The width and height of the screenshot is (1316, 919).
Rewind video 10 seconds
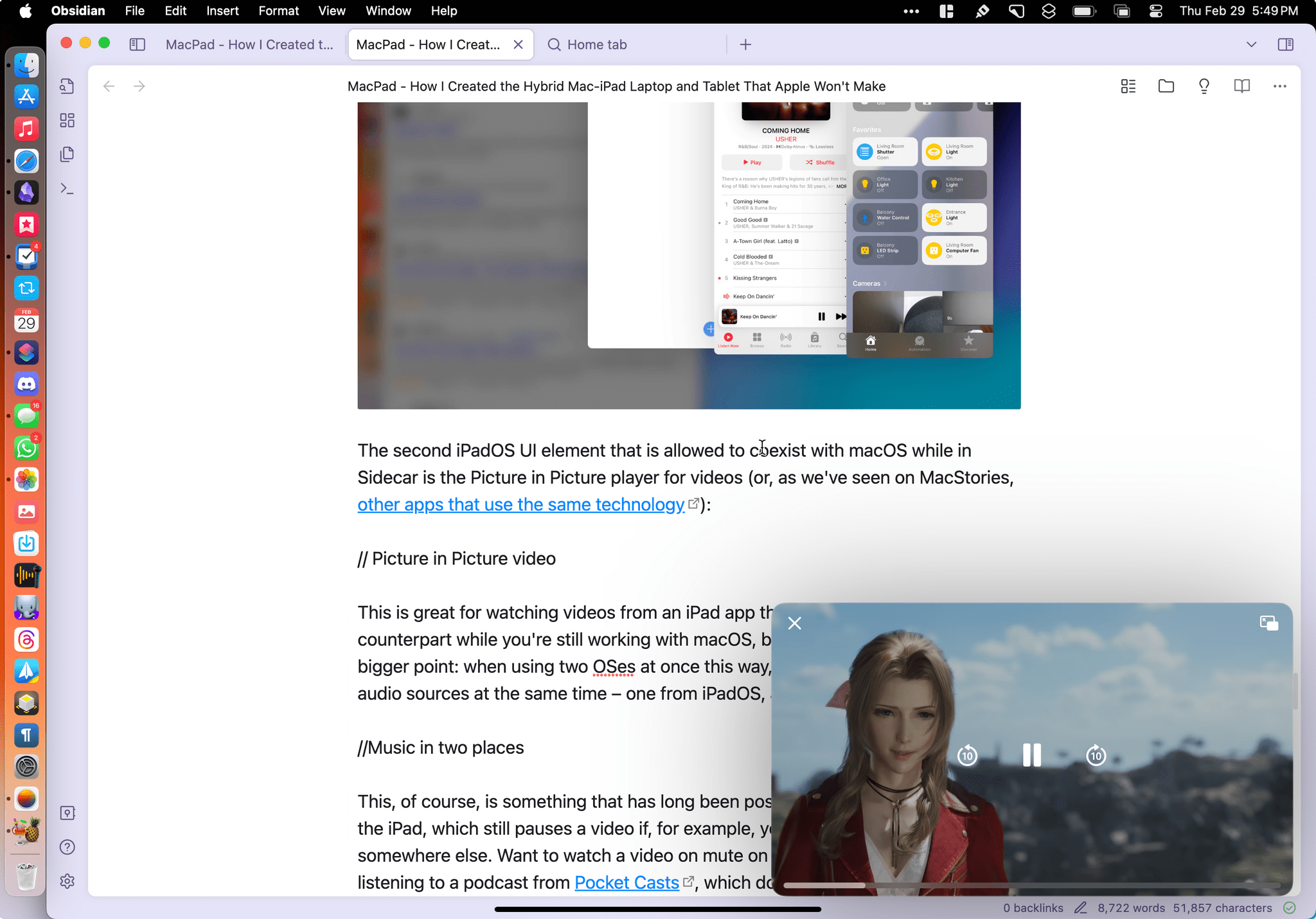pos(968,755)
